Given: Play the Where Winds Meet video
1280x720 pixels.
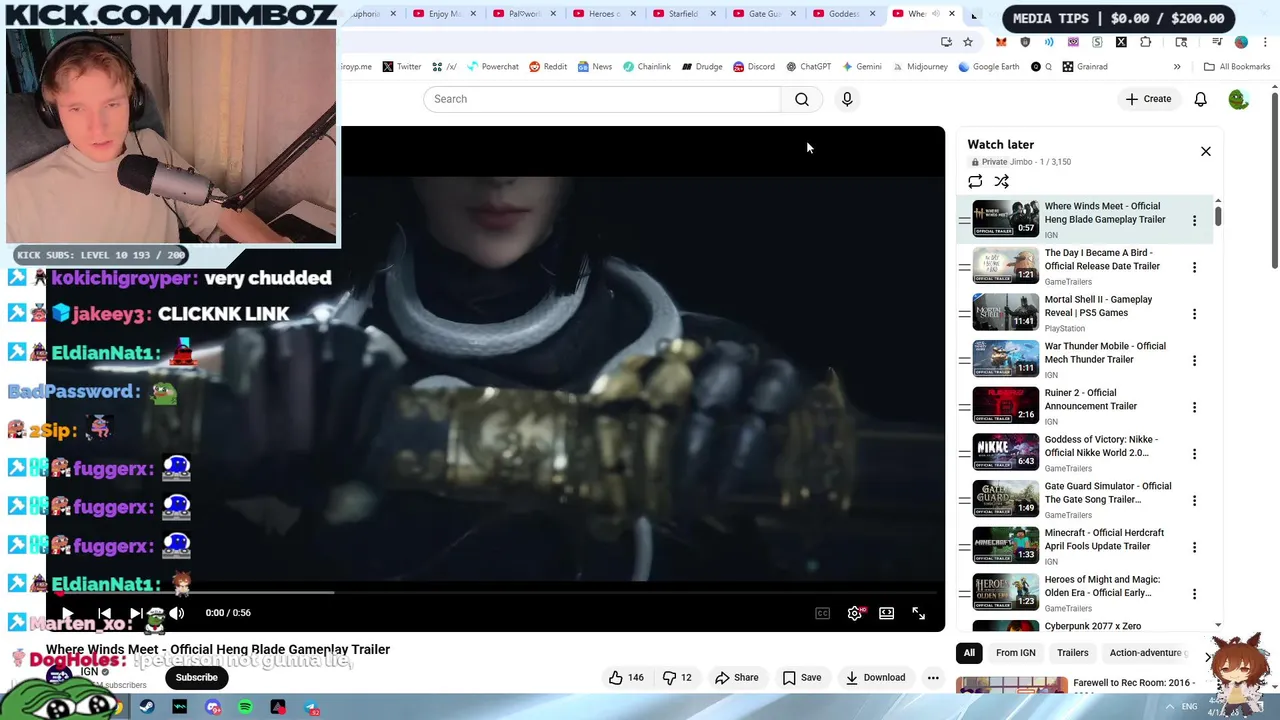Looking at the screenshot, I should point(67,613).
